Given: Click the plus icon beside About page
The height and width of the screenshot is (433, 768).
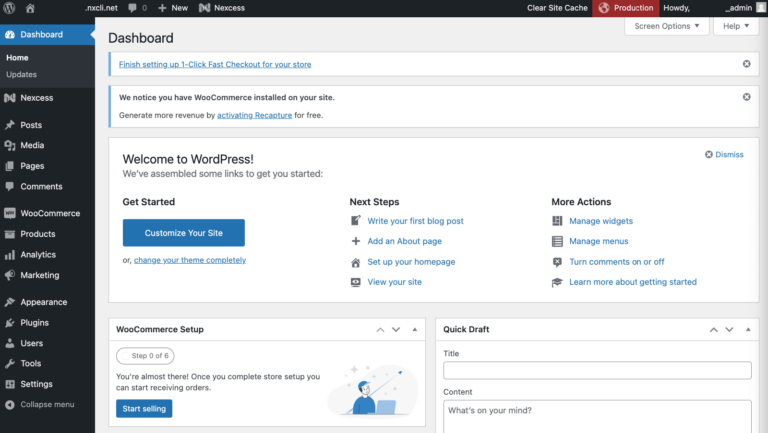Looking at the screenshot, I should 356,241.
